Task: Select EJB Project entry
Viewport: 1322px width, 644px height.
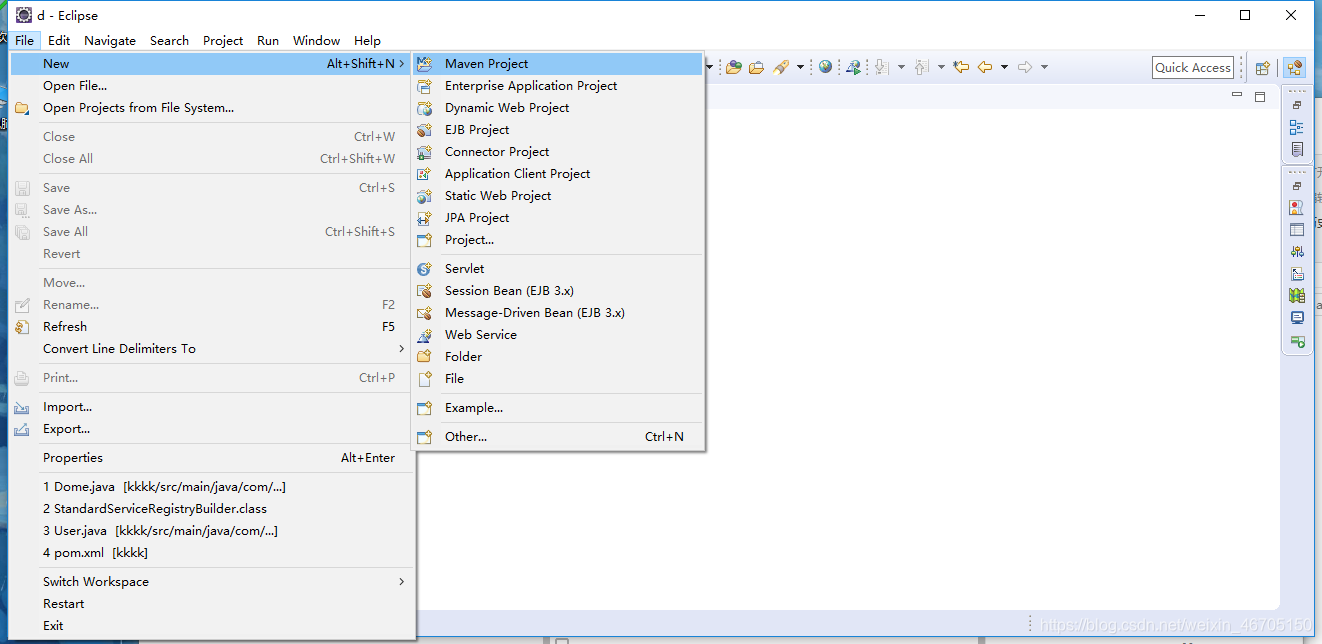Action: pyautogui.click(x=558, y=130)
